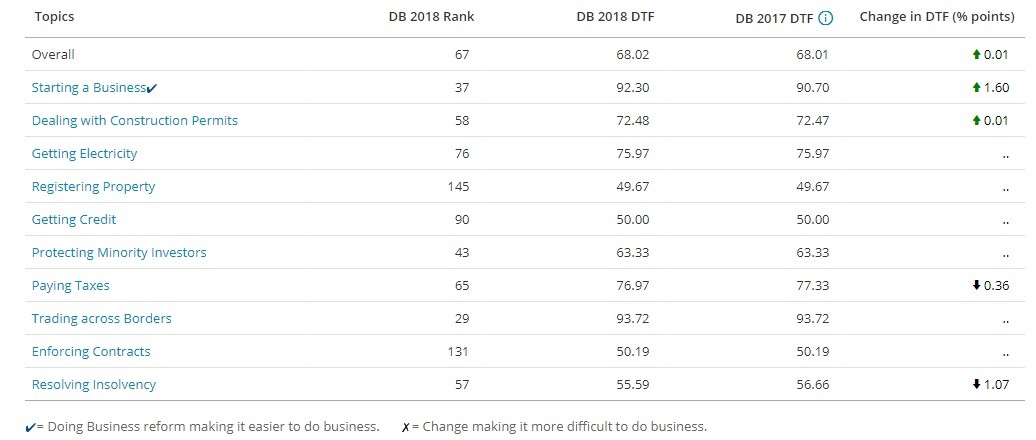Open Protecting Minority Investors link
This screenshot has height=440, width=1036.
[119, 252]
